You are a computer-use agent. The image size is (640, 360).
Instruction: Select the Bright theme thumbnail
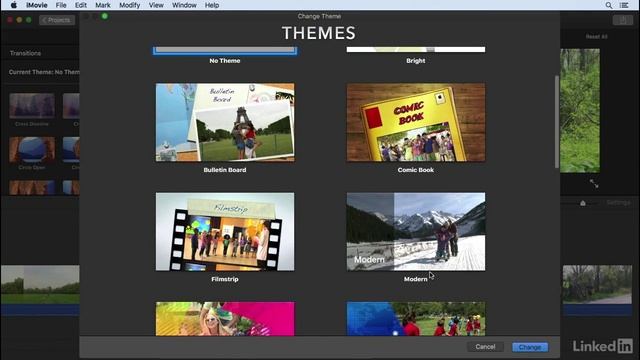[x=416, y=49]
